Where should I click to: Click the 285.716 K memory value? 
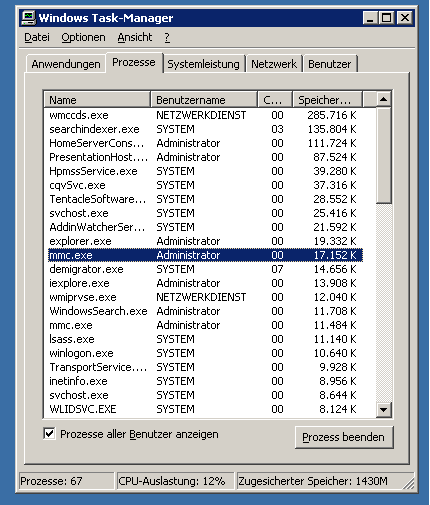point(332,115)
